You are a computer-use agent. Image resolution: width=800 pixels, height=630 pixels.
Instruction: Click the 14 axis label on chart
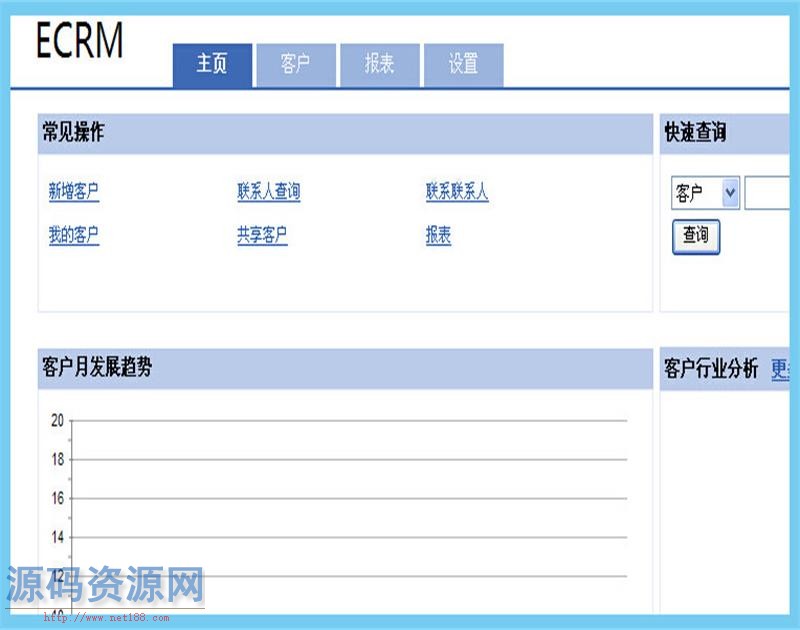pyautogui.click(x=58, y=537)
